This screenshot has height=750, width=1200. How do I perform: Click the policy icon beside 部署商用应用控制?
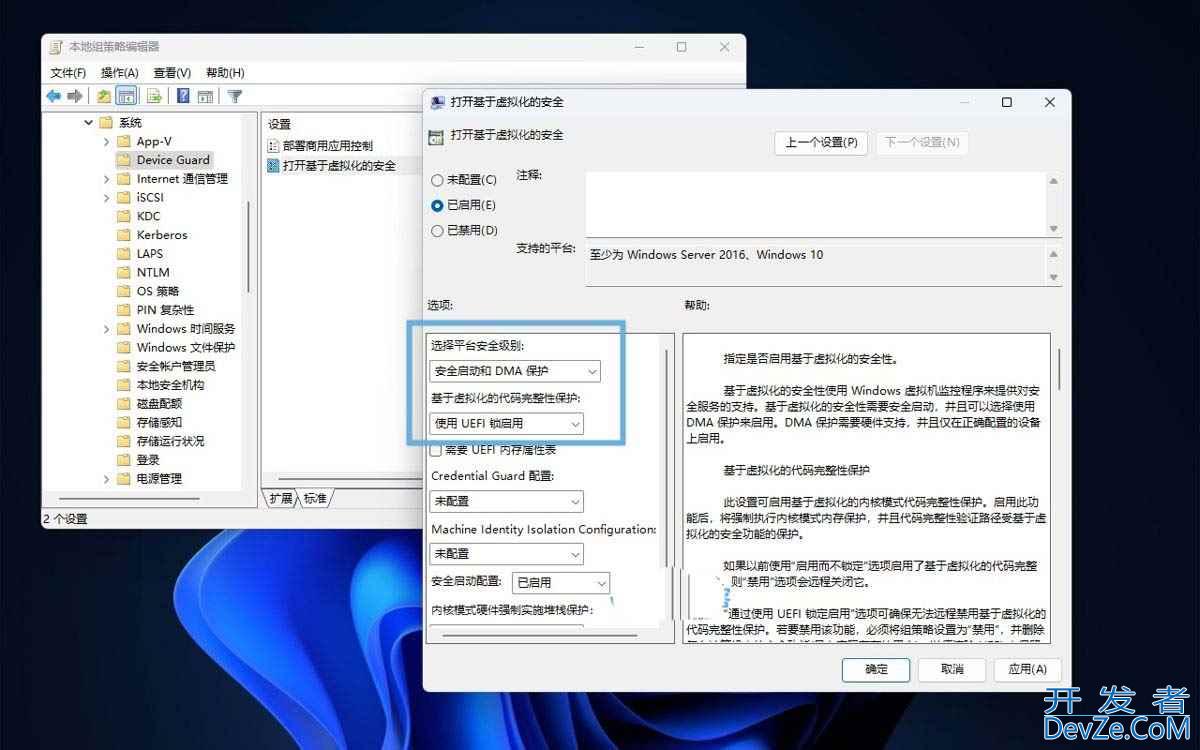pyautogui.click(x=274, y=146)
